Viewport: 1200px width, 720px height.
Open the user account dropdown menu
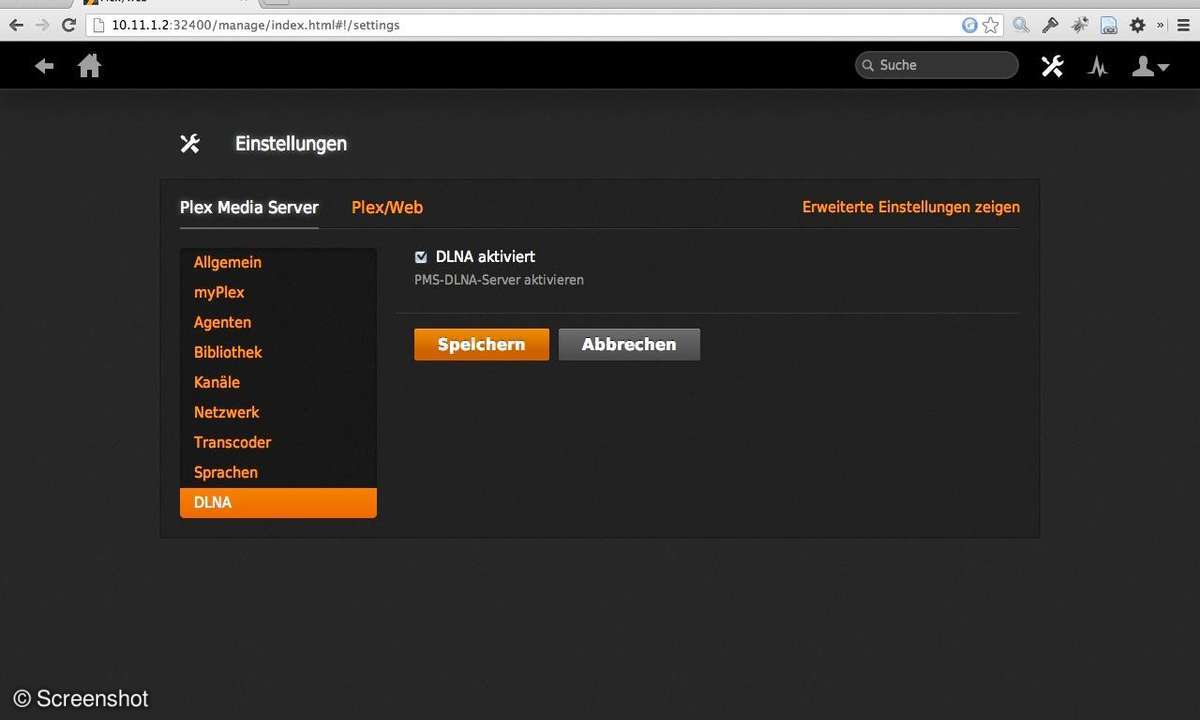1150,66
